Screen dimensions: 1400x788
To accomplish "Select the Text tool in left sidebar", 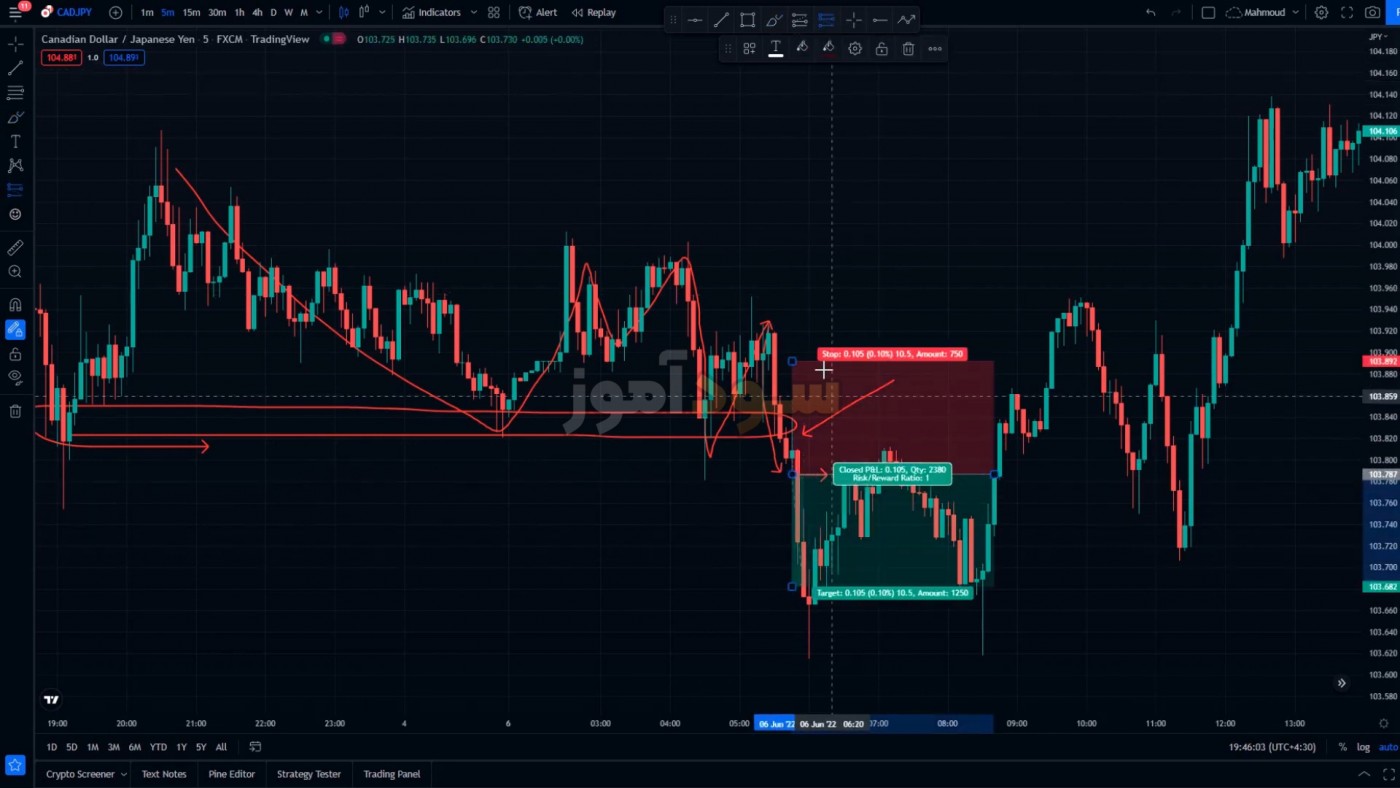I will 15,141.
